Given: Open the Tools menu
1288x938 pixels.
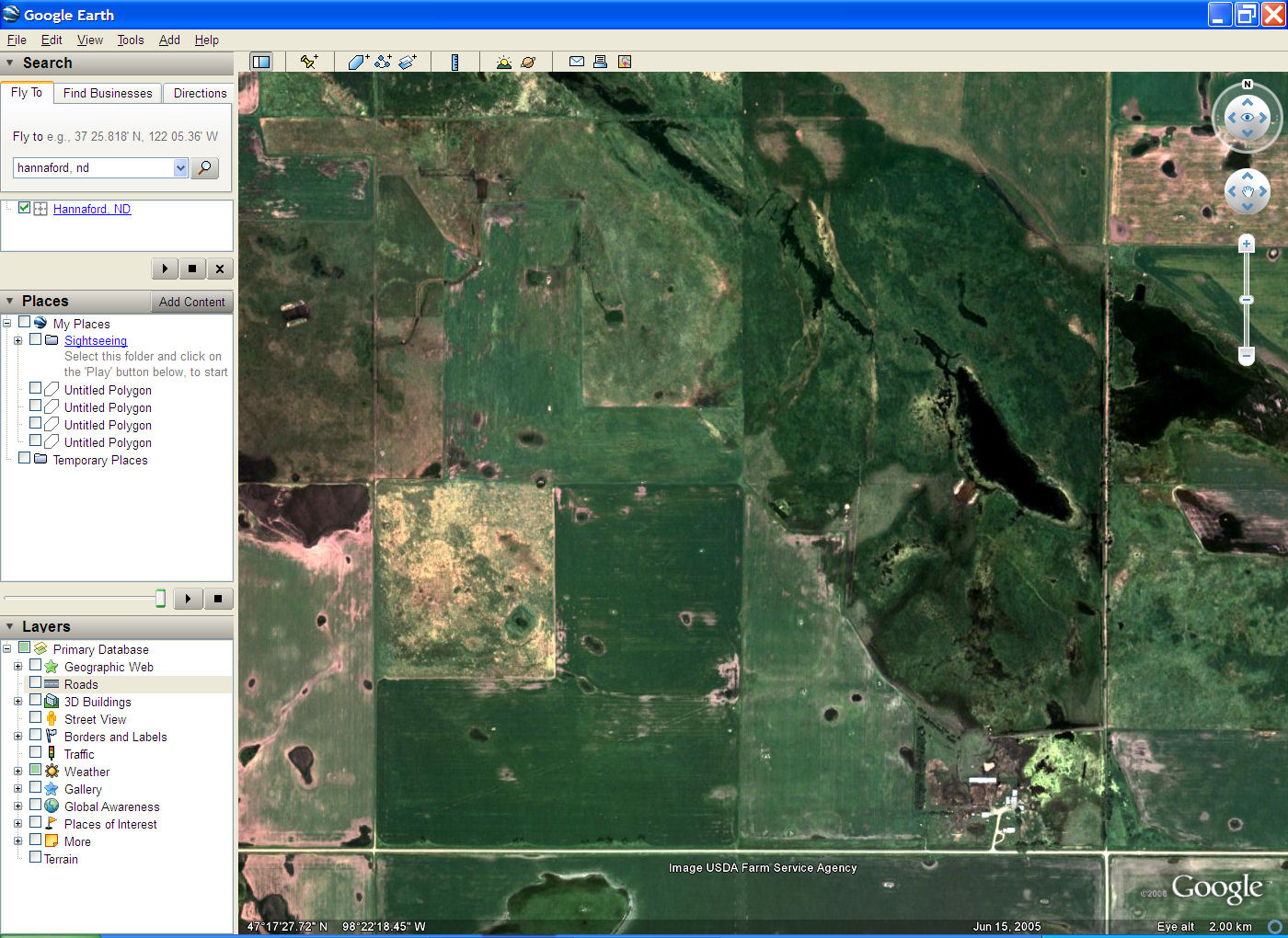Looking at the screenshot, I should 131,40.
